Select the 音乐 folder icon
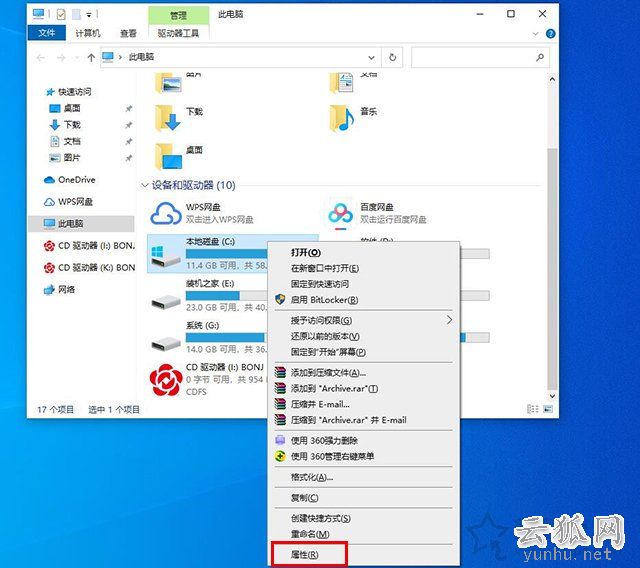This screenshot has width=640, height=568. coord(341,118)
